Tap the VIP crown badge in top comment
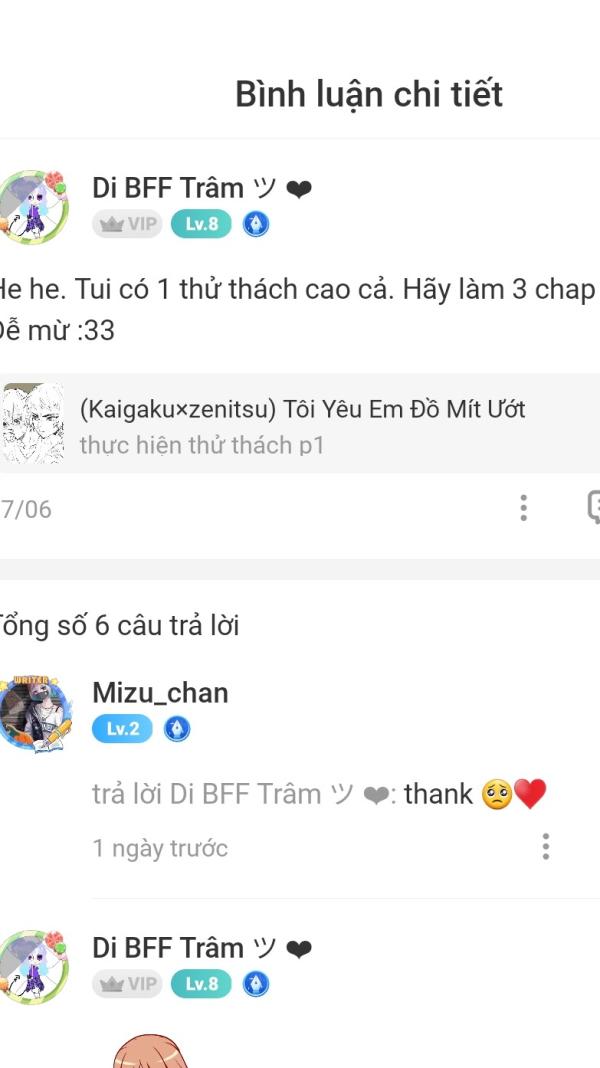The height and width of the screenshot is (1068, 600). 127,224
